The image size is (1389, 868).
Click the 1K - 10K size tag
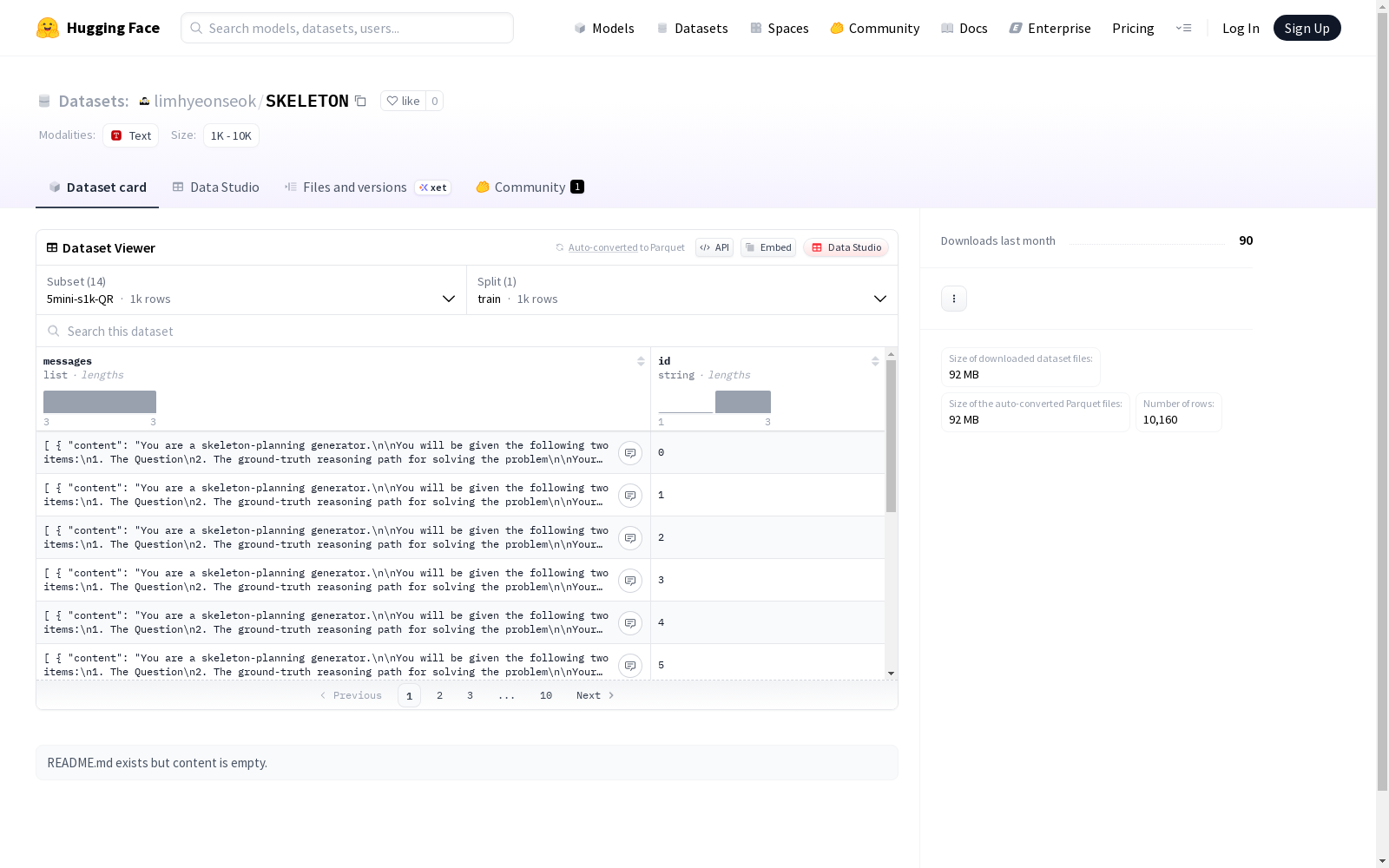click(231, 135)
